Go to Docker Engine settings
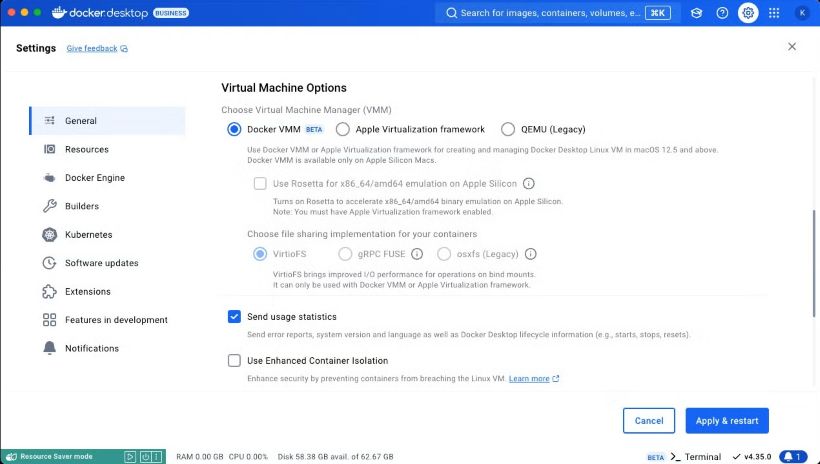The width and height of the screenshot is (820, 464). pyautogui.click(x=94, y=178)
